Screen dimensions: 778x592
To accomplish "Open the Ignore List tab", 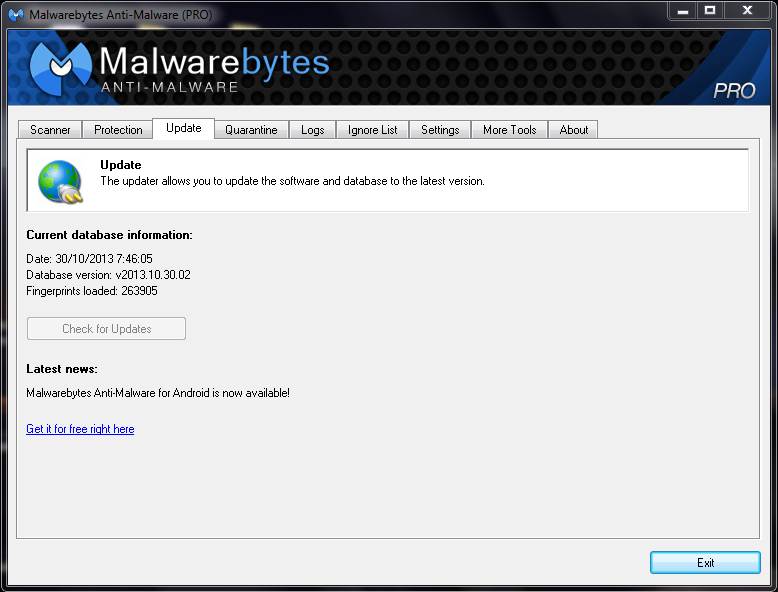I will (373, 130).
